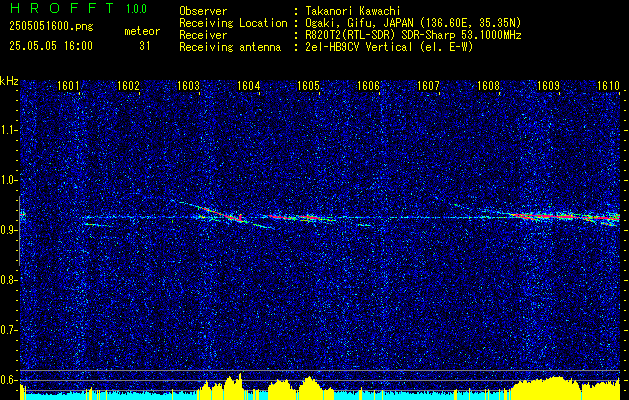Click the 1.1 kHz axis label

coord(8,130)
